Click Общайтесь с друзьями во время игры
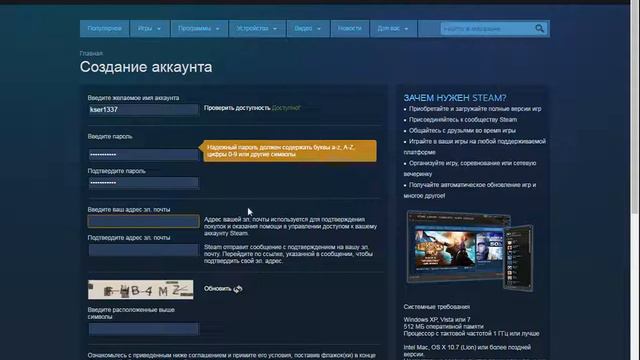Viewport: 640px width, 360px height. (x=462, y=131)
